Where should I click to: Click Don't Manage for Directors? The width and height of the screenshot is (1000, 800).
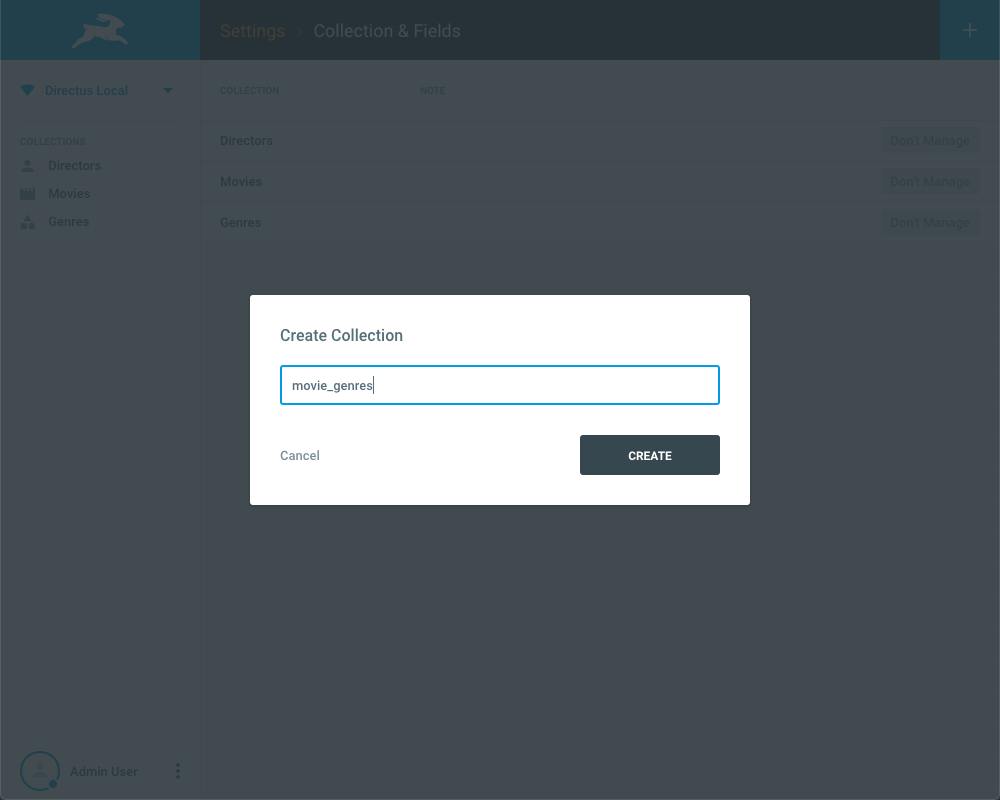[x=930, y=140]
